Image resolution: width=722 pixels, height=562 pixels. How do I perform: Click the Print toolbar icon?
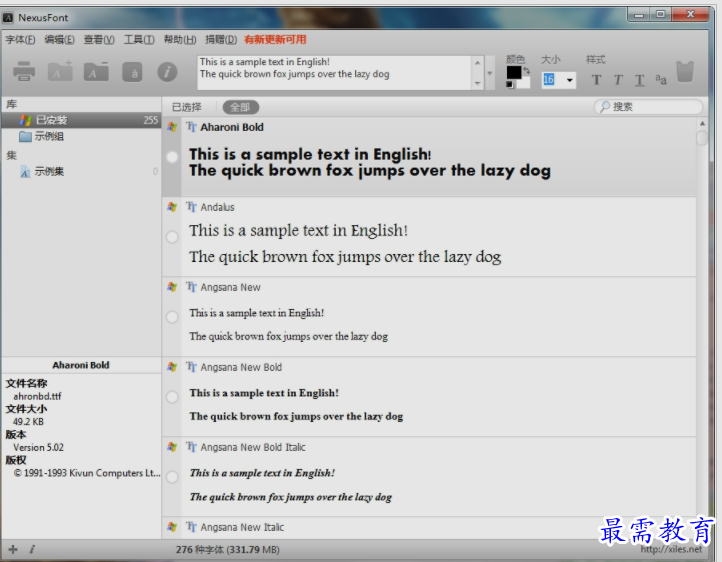(24, 71)
